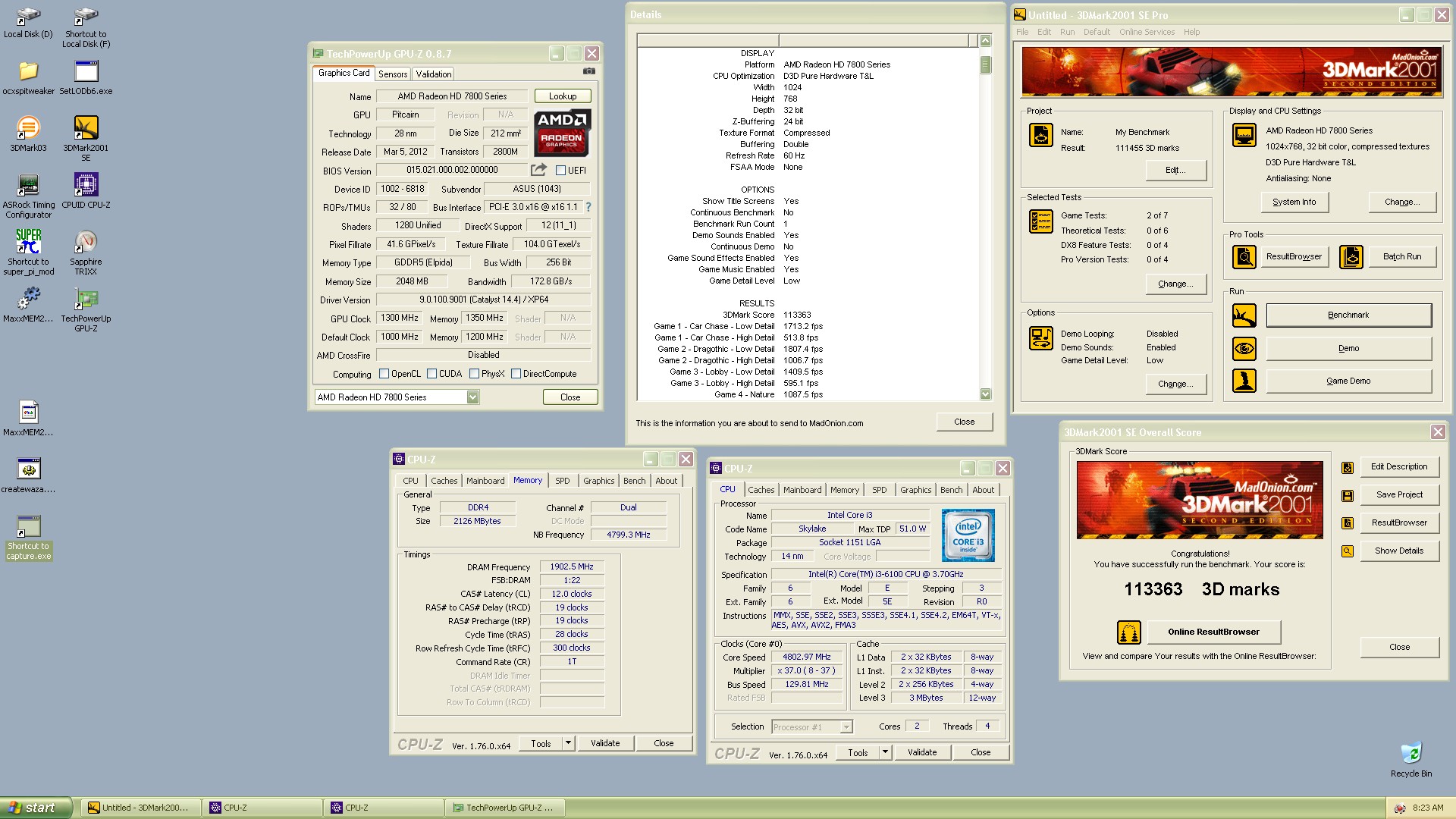Open MaxxMEM2 gear desktop icon
The image size is (1456, 819).
[28, 305]
